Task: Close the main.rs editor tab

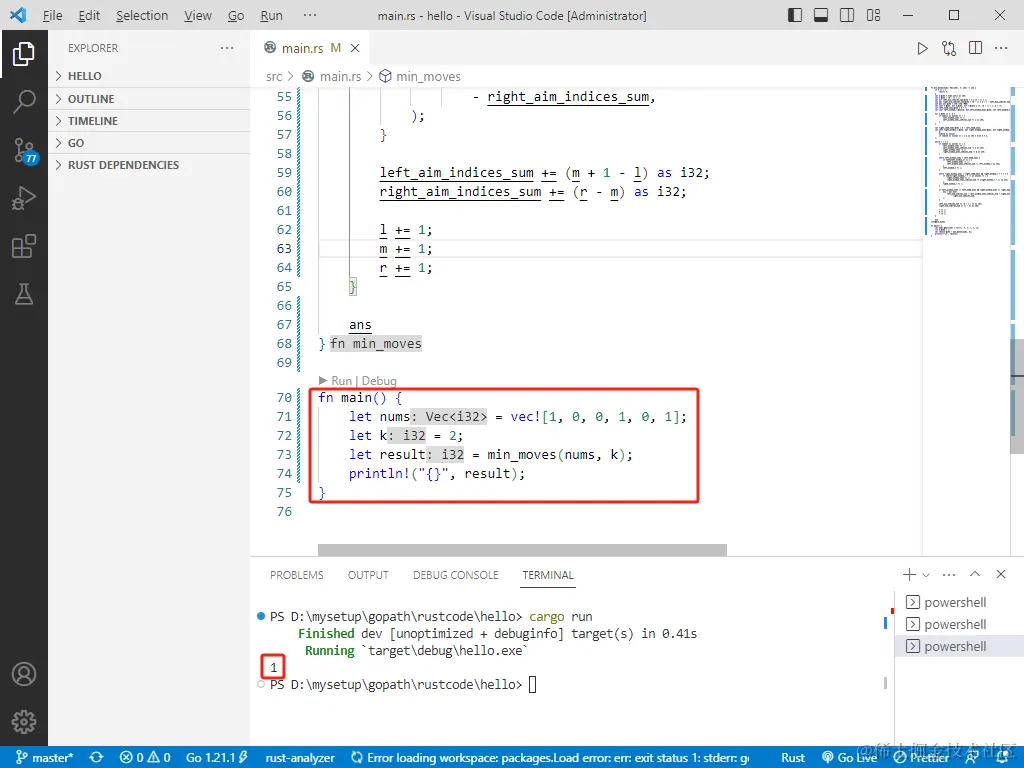Action: [x=355, y=48]
